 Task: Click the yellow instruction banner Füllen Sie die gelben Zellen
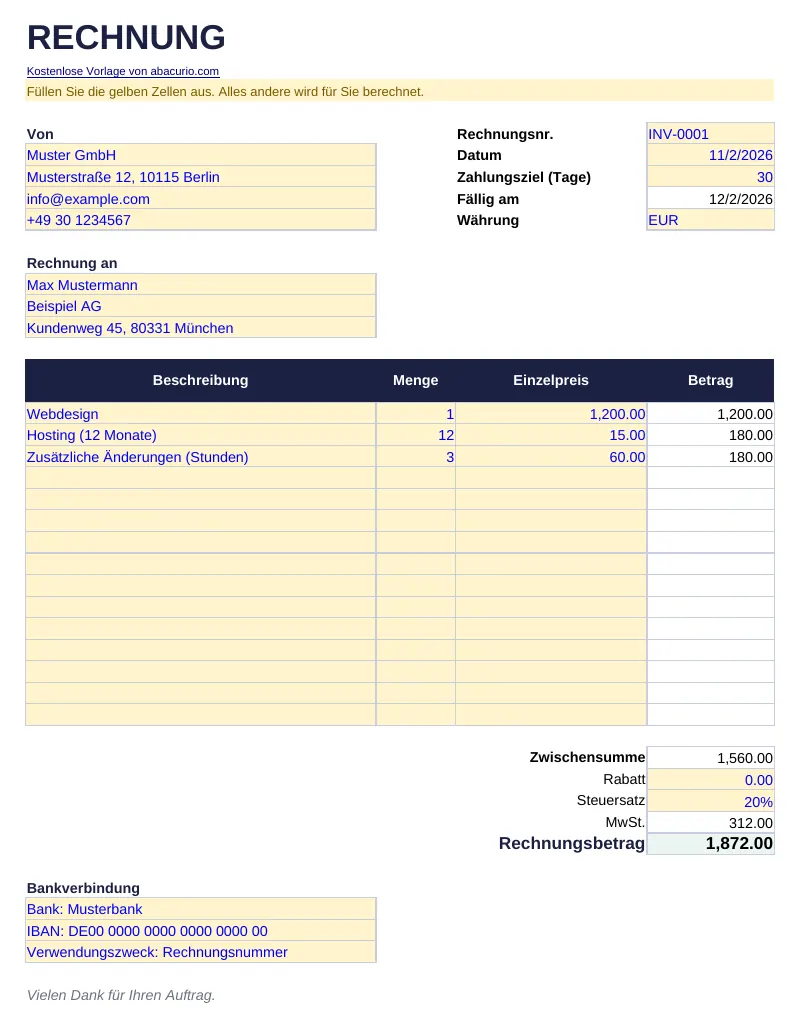click(x=400, y=91)
